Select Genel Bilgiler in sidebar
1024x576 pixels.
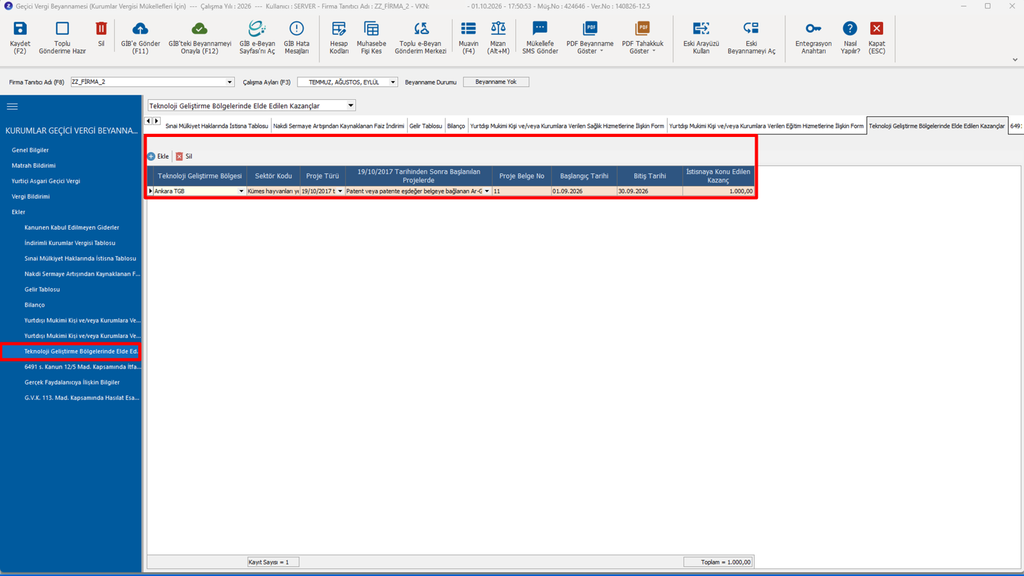click(30, 150)
